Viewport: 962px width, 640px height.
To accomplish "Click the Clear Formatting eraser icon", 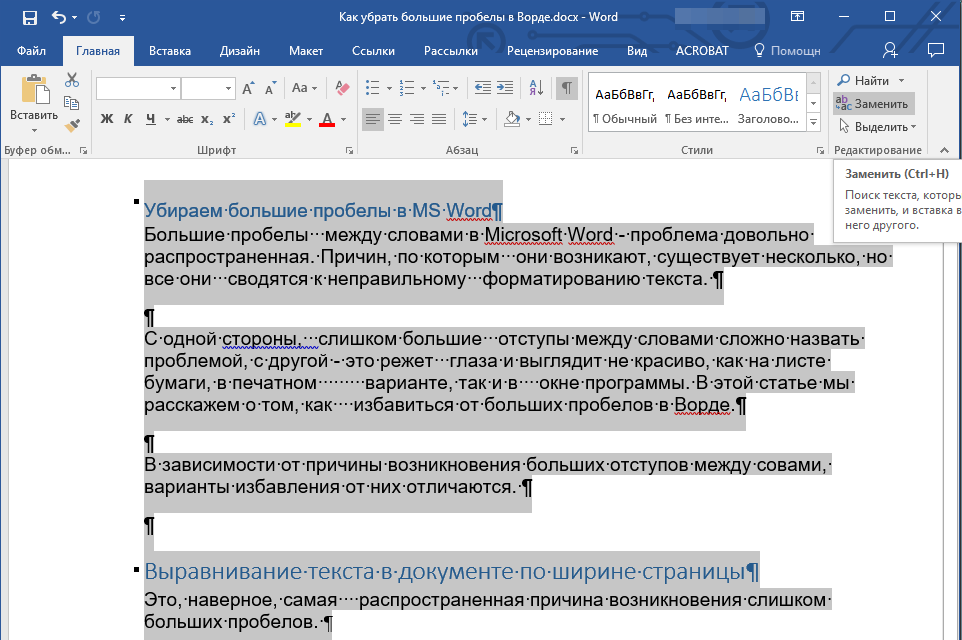I will point(343,88).
